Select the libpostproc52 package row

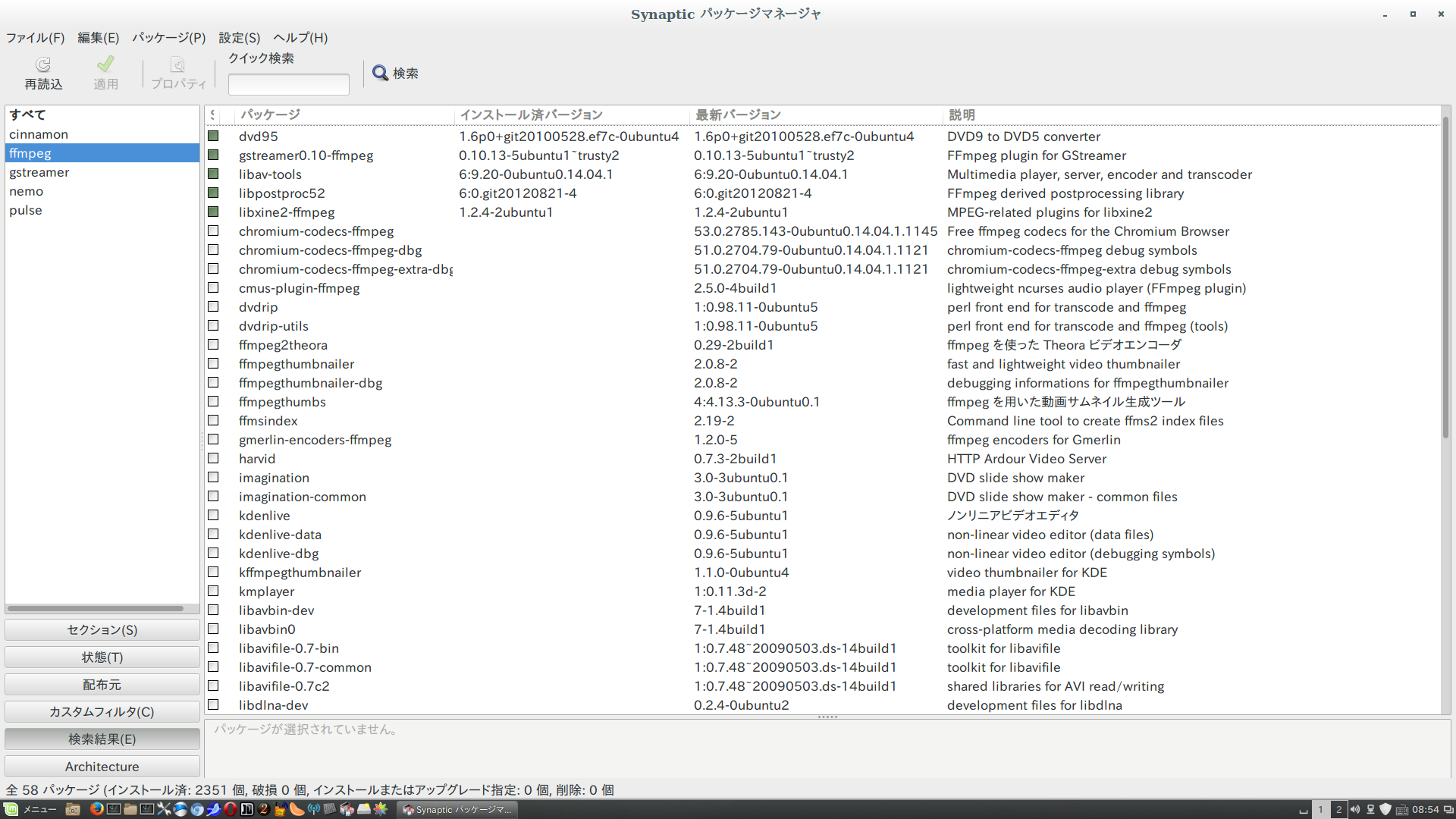coord(822,193)
